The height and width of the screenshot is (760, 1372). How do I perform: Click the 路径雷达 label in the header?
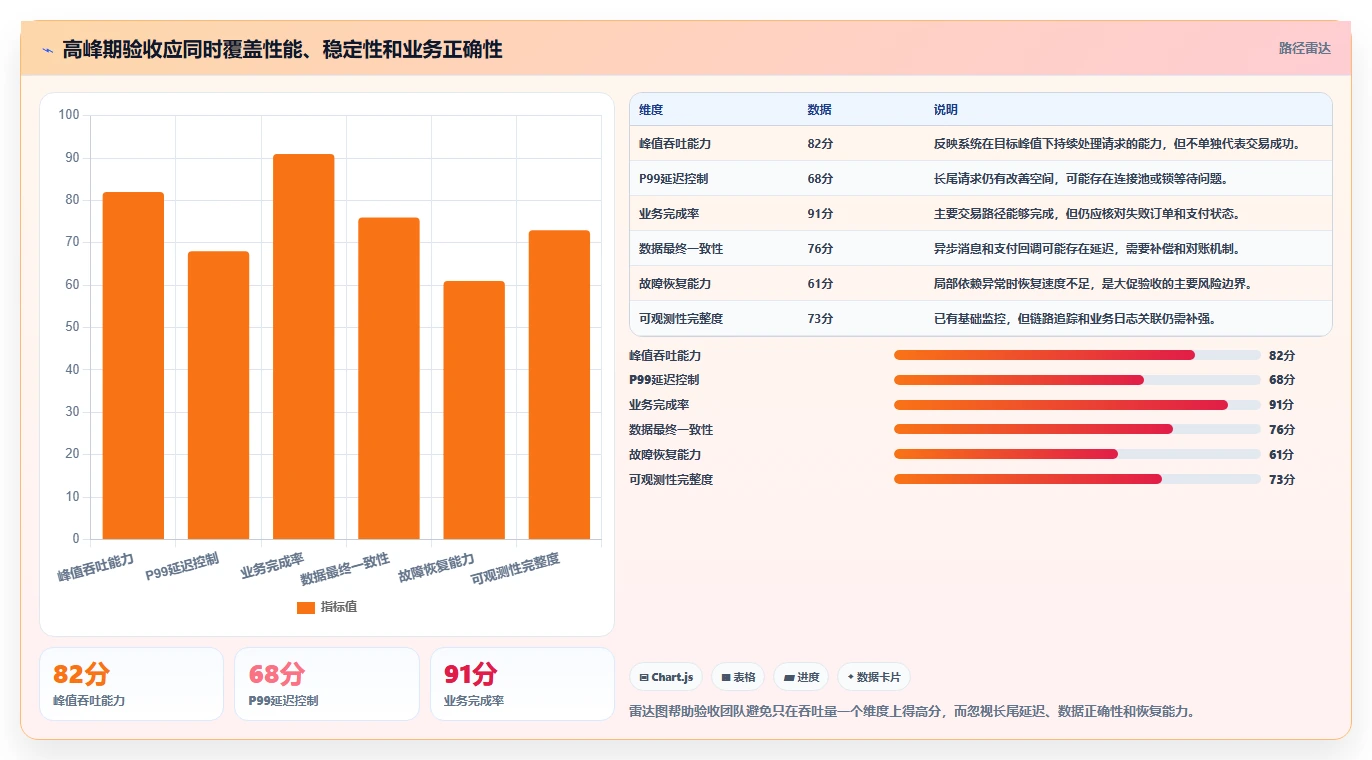[1304, 48]
